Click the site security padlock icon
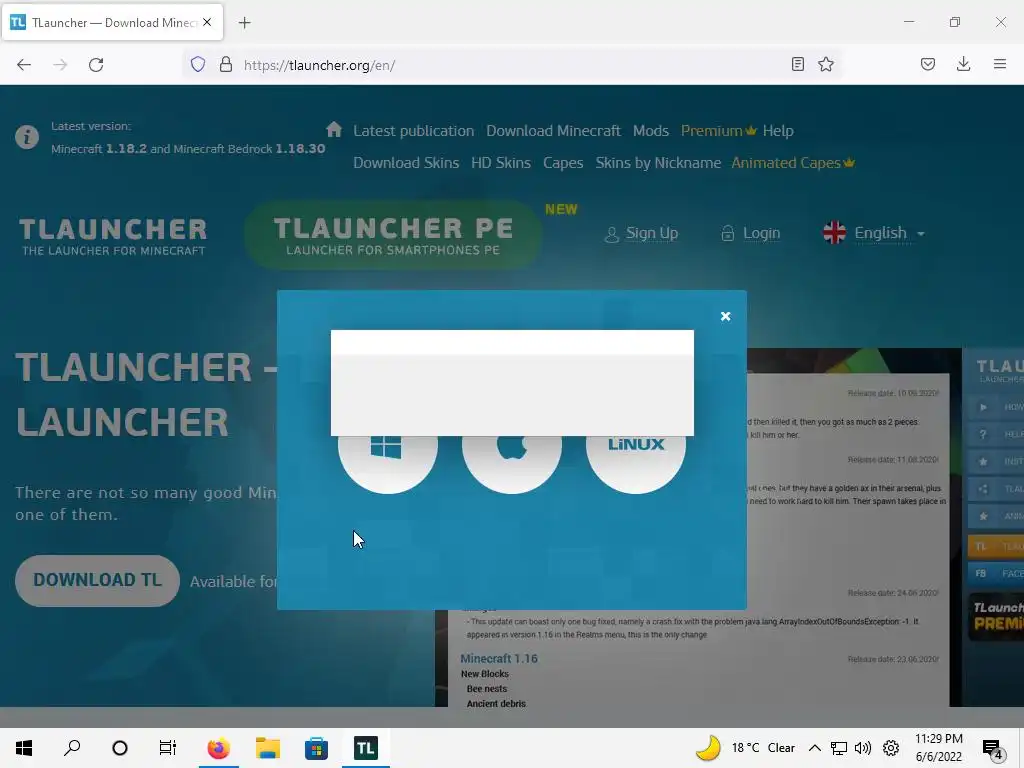 [226, 65]
